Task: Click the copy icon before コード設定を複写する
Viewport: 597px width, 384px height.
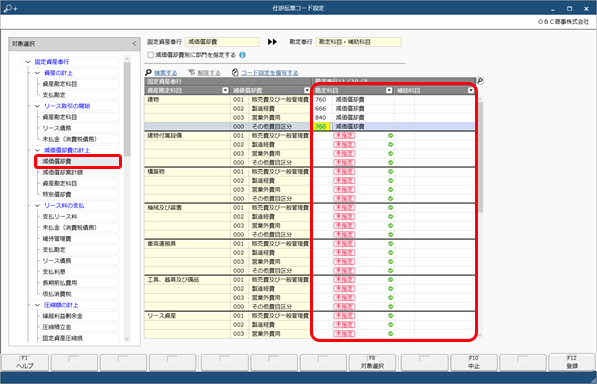Action: 235,72
